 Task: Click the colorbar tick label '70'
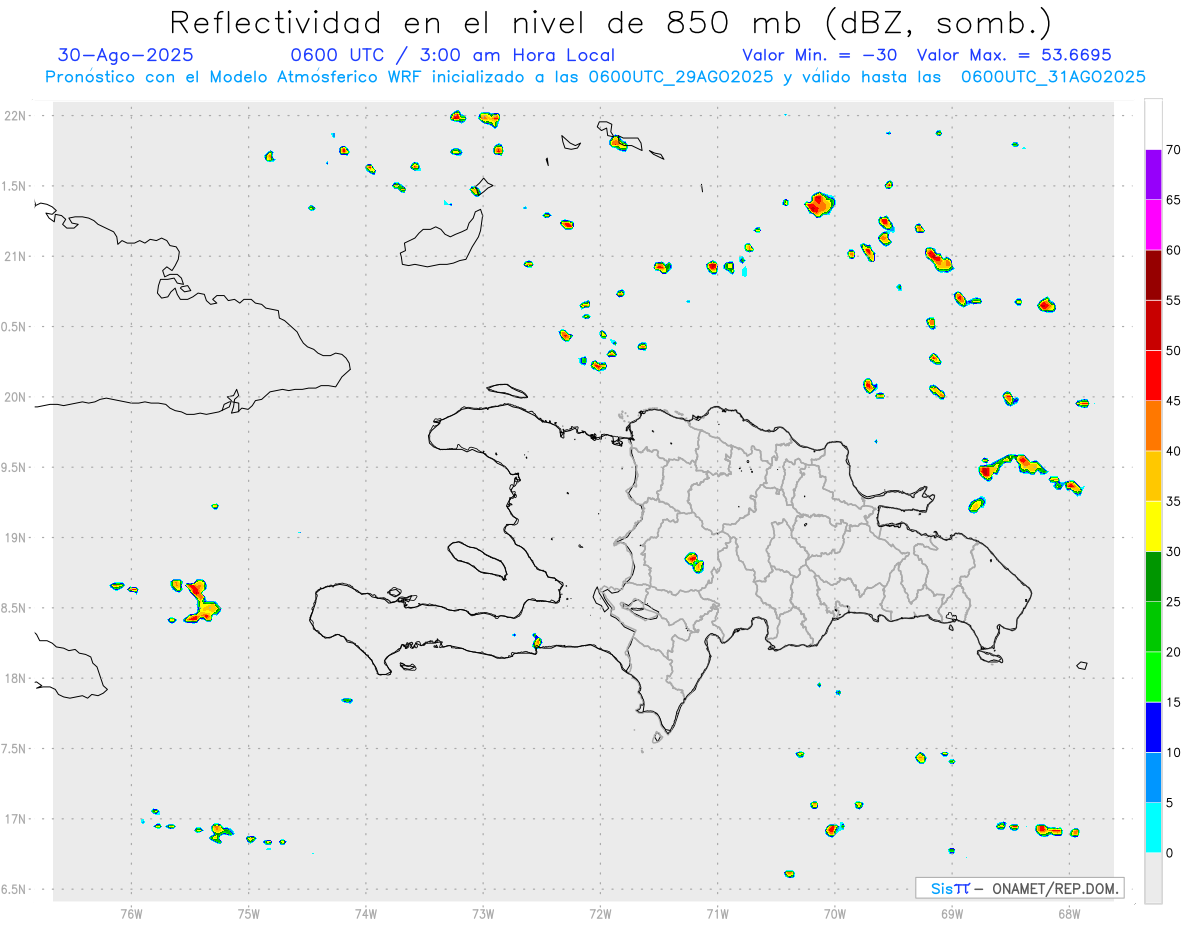tap(1173, 150)
